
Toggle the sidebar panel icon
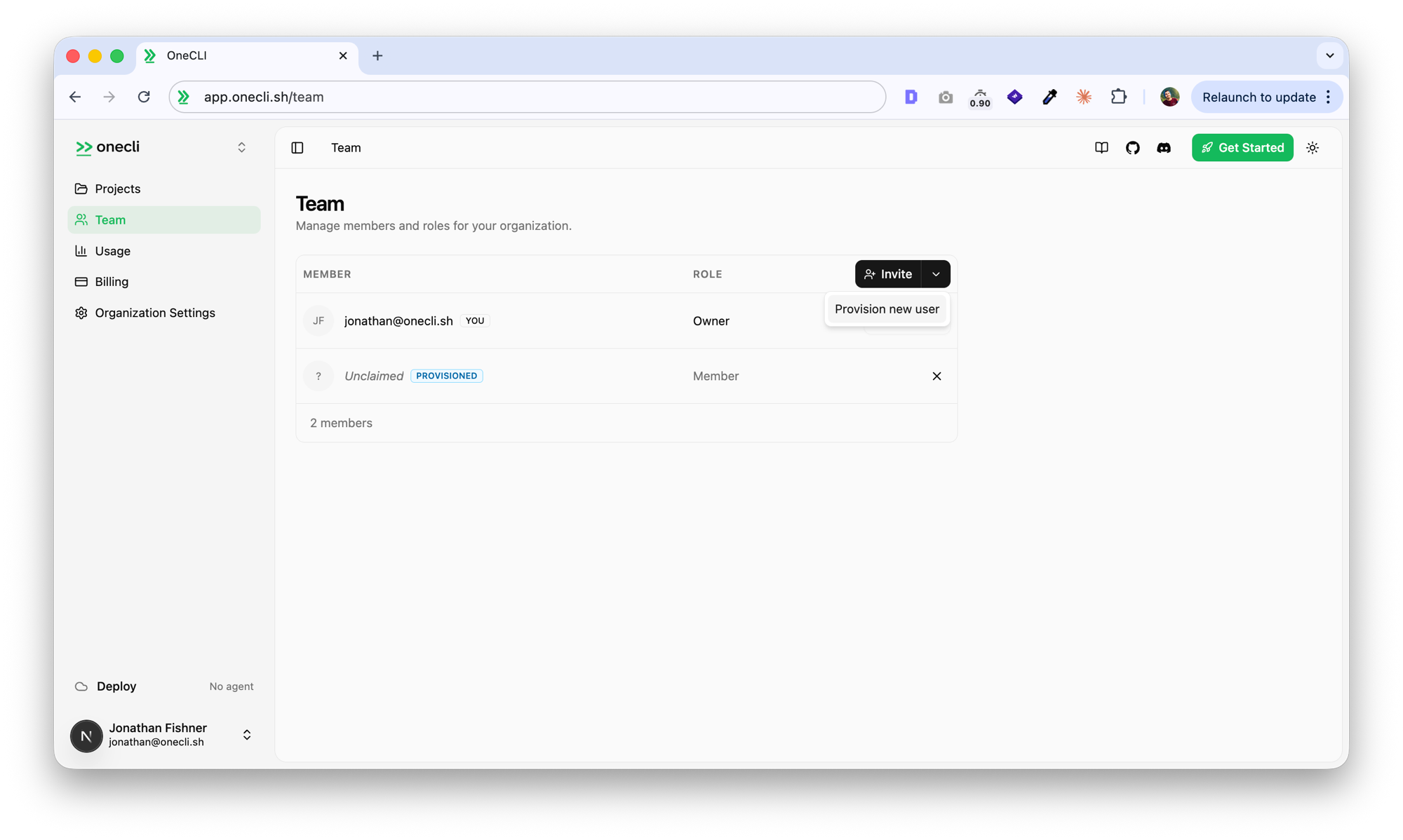(297, 147)
